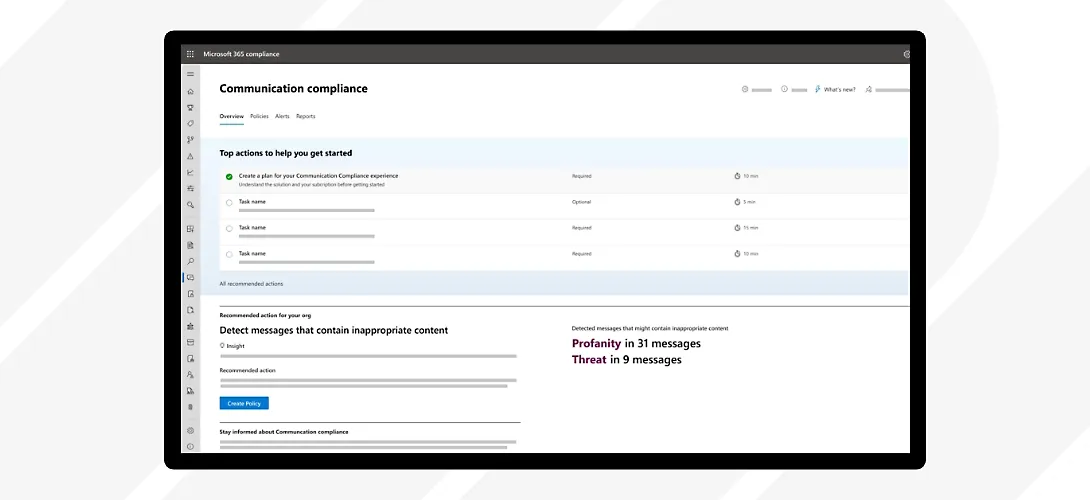Switch to the Policies tab
Screen dimensions: 1090x500
pyautogui.click(x=259, y=116)
